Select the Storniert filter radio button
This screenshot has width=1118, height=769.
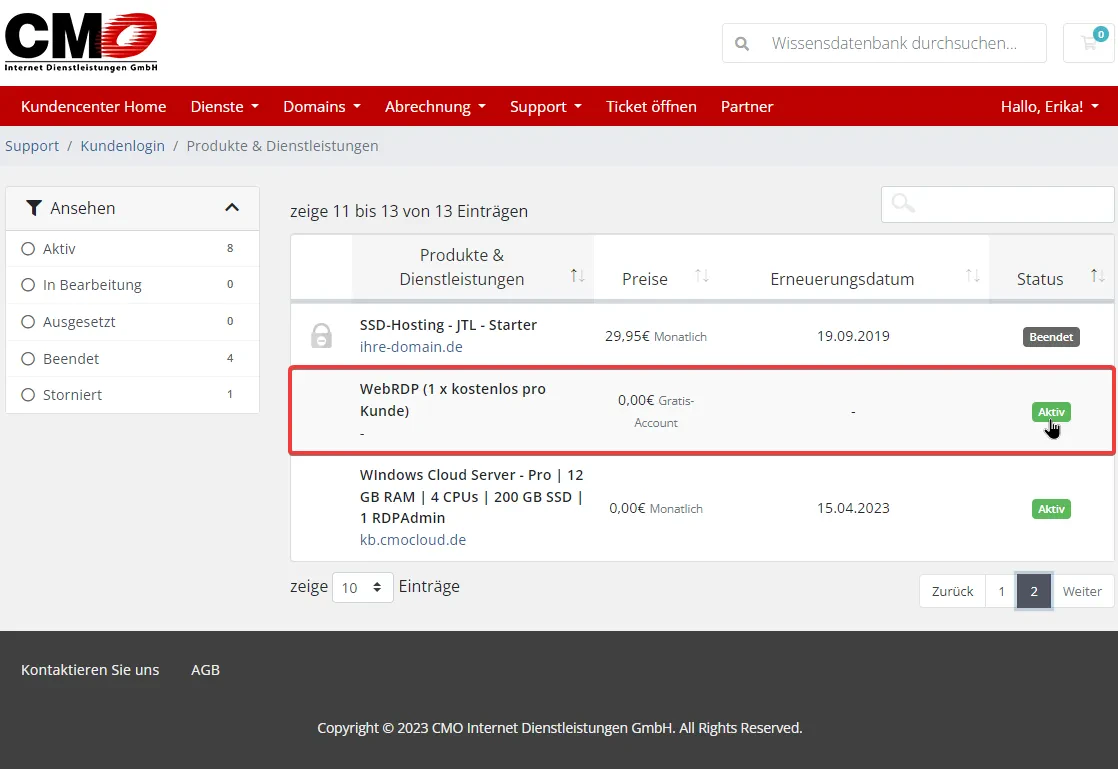coord(28,395)
